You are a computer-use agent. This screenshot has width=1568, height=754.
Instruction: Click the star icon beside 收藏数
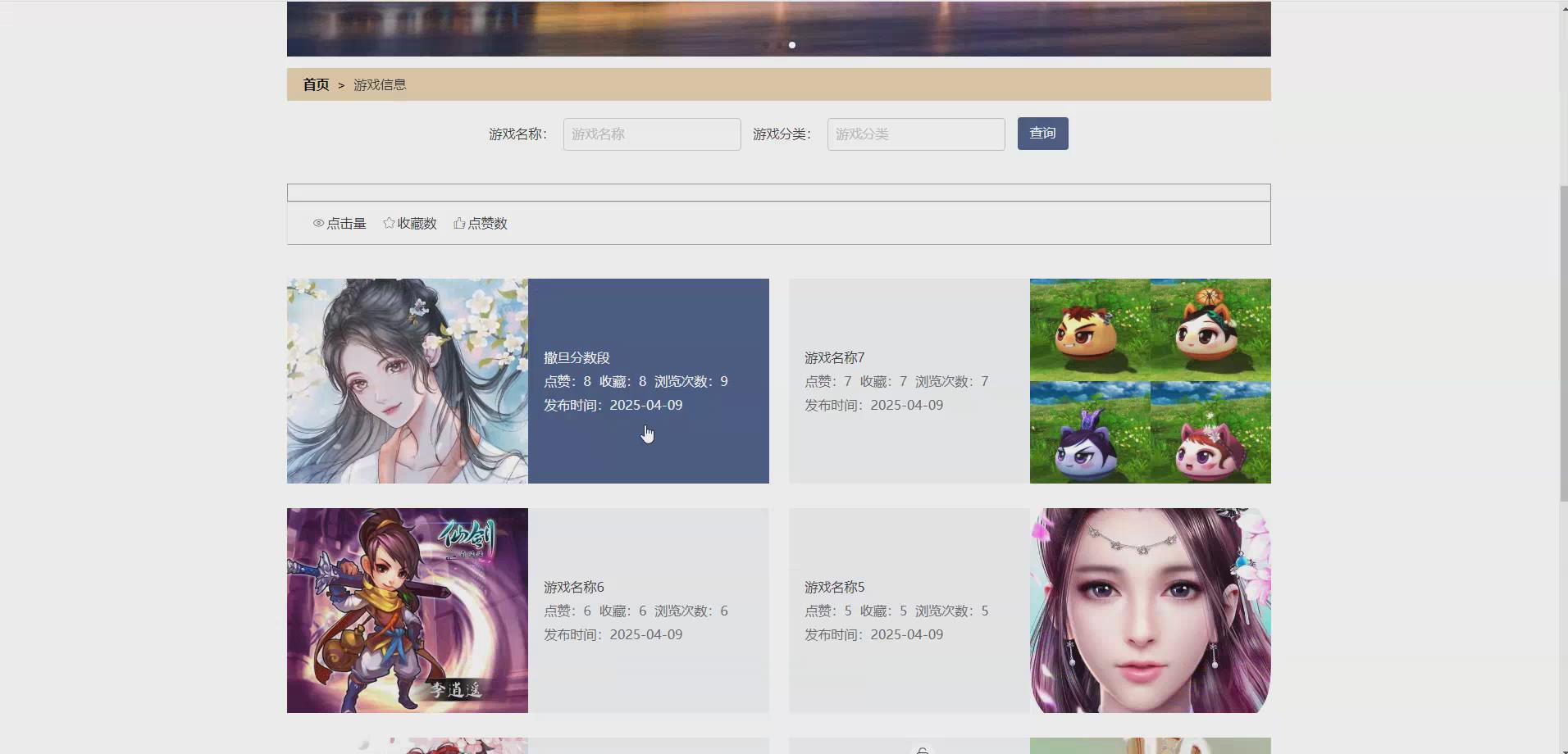(389, 223)
